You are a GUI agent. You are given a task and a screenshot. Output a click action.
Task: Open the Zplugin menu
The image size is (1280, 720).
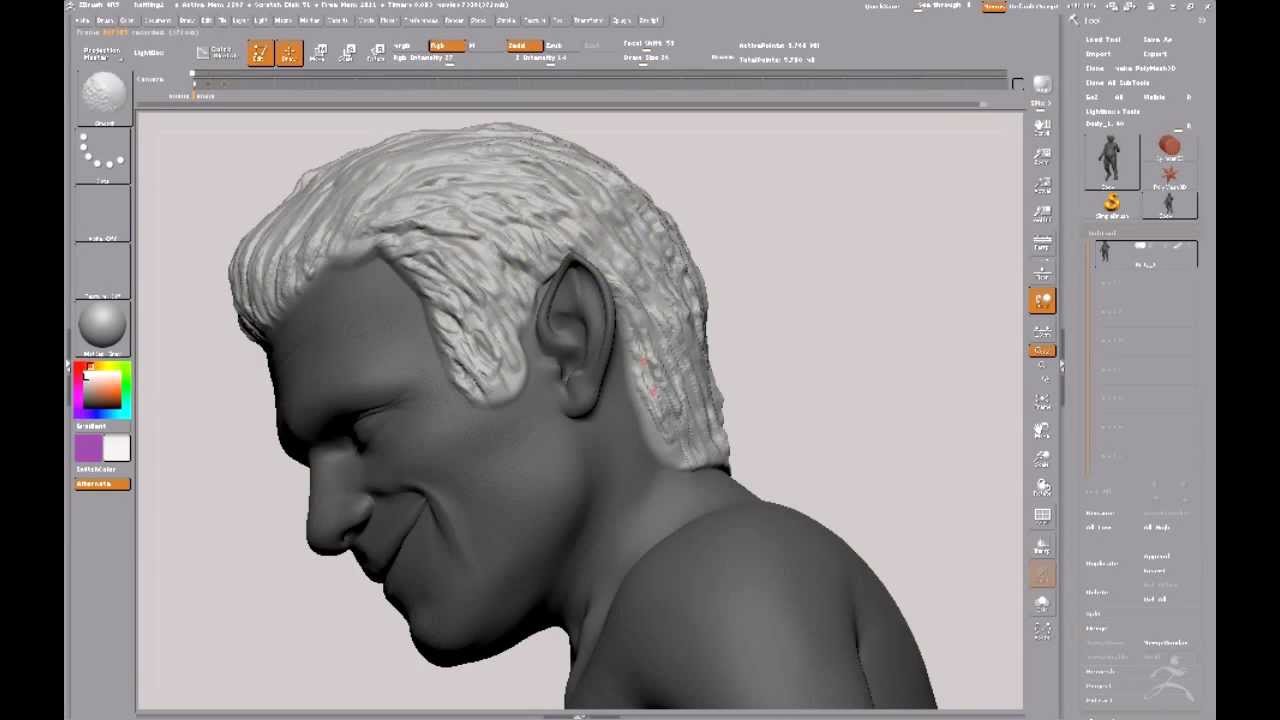(622, 20)
